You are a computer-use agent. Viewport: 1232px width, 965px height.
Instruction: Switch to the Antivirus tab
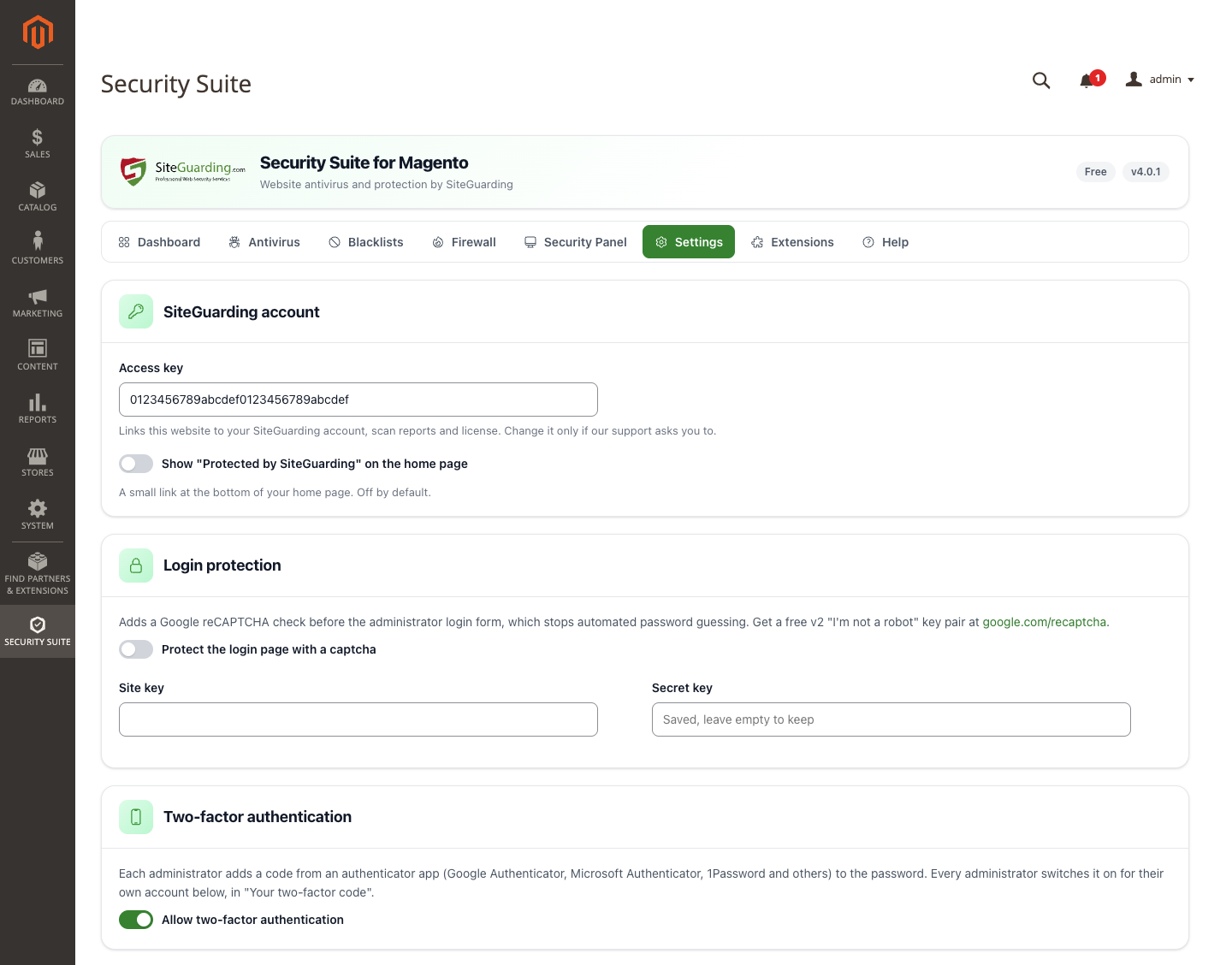pyautogui.click(x=264, y=242)
